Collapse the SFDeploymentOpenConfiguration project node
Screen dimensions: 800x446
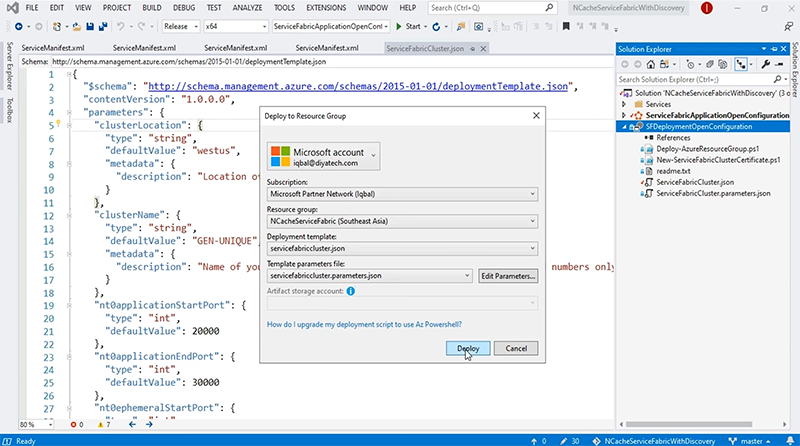(x=623, y=127)
